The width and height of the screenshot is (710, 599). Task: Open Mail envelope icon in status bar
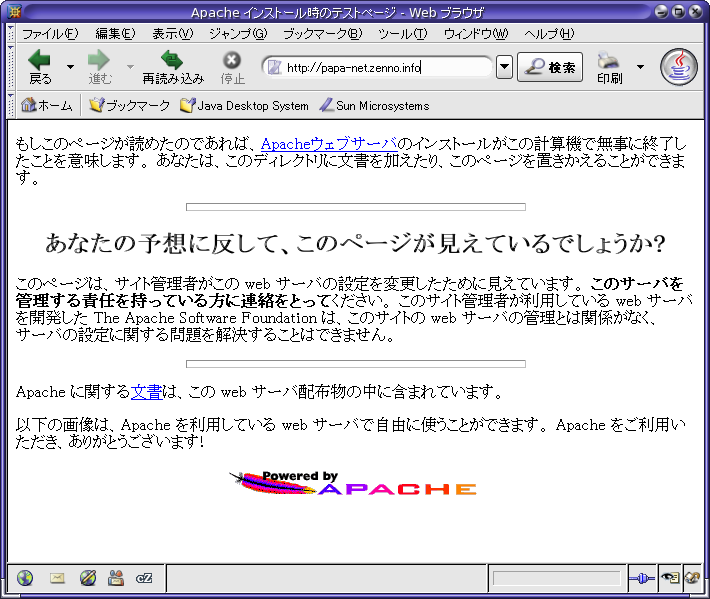pyautogui.click(x=57, y=578)
